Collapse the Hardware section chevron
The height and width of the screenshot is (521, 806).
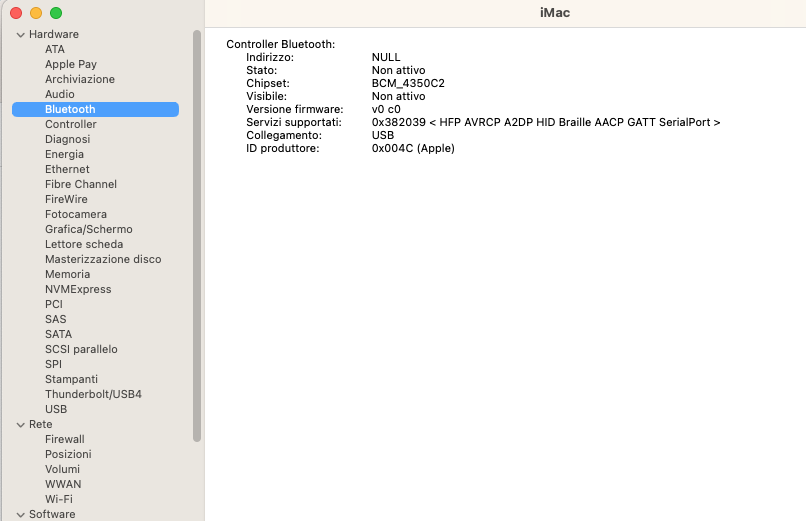point(21,35)
